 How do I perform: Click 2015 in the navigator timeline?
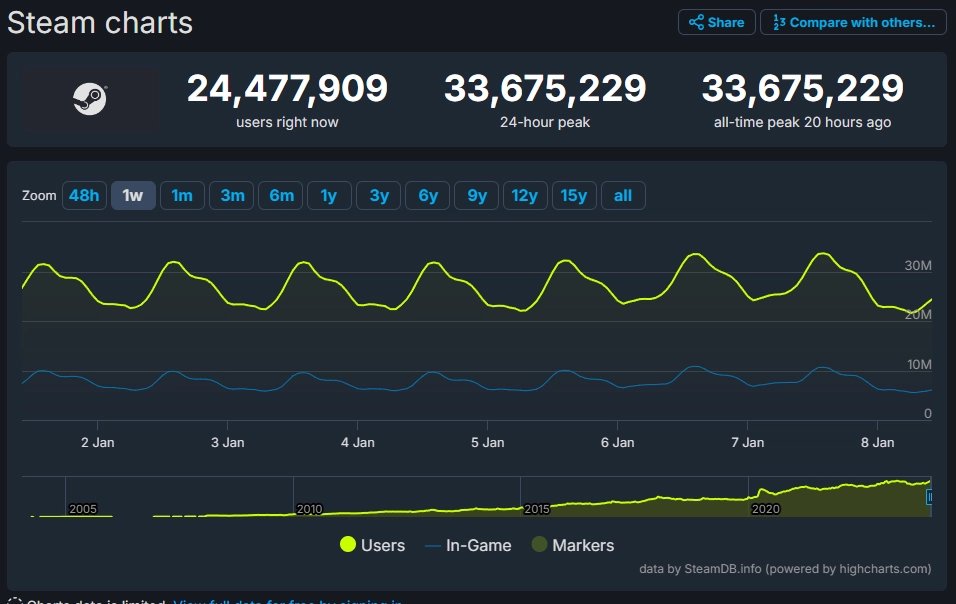(x=537, y=509)
